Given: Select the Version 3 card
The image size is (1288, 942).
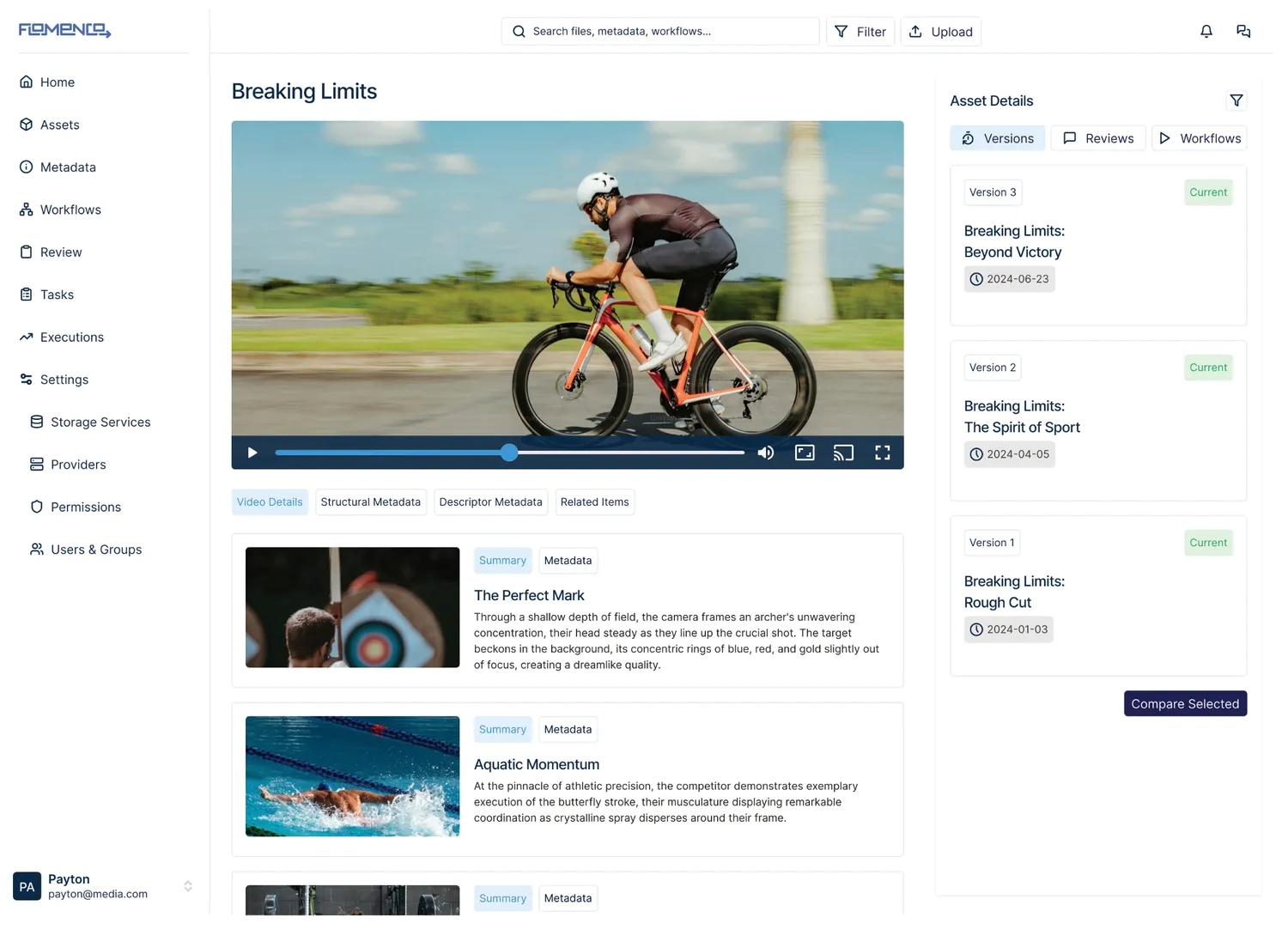Looking at the screenshot, I should pyautogui.click(x=1098, y=246).
